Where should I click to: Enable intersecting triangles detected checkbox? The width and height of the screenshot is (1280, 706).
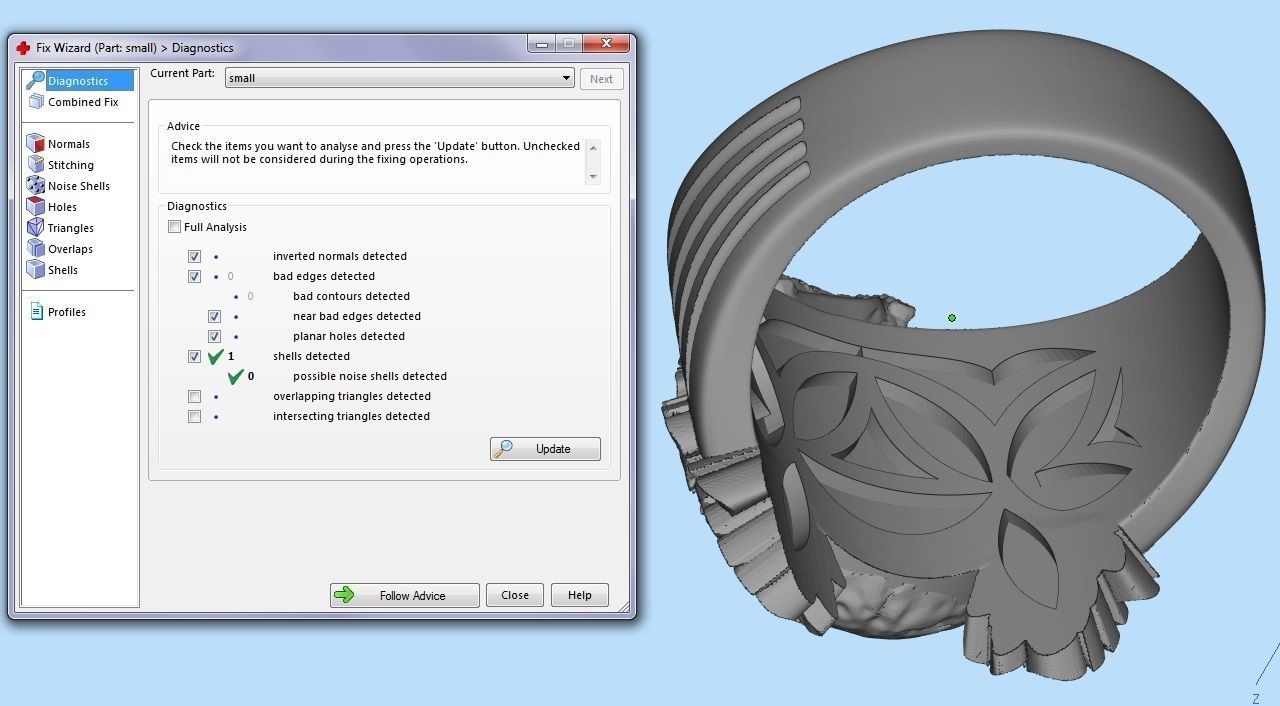pyautogui.click(x=194, y=416)
